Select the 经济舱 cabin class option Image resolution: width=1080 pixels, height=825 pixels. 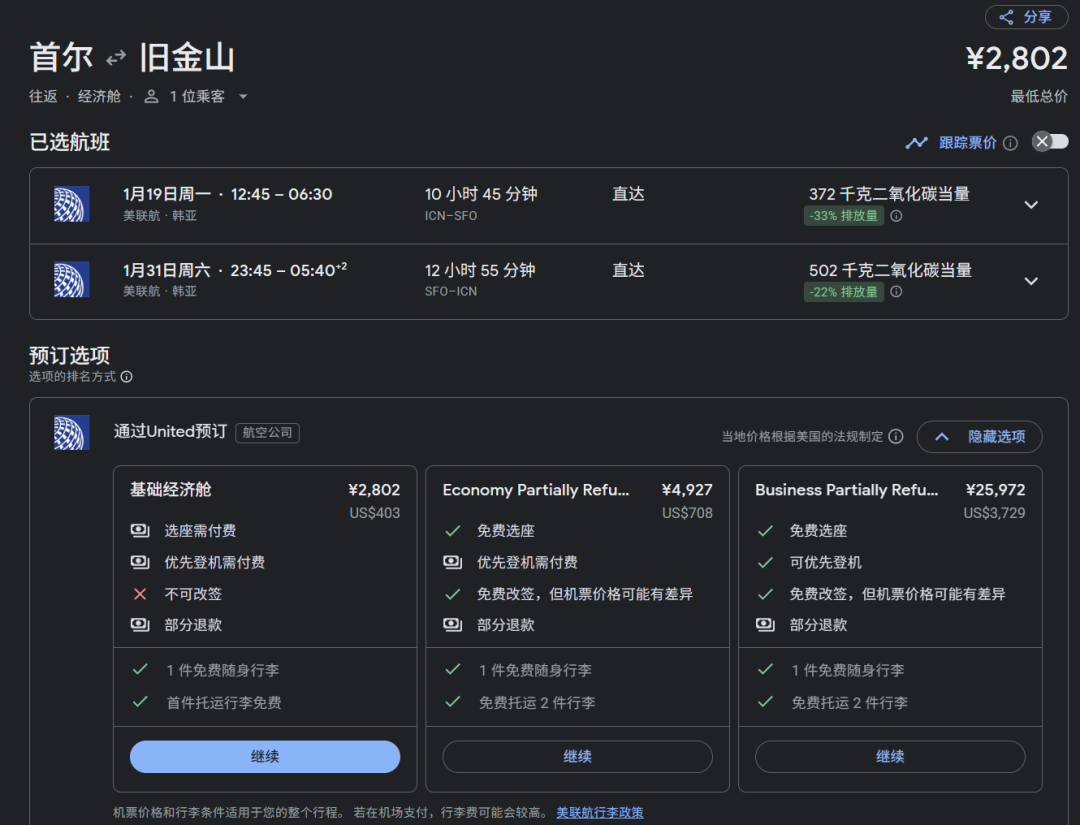99,97
